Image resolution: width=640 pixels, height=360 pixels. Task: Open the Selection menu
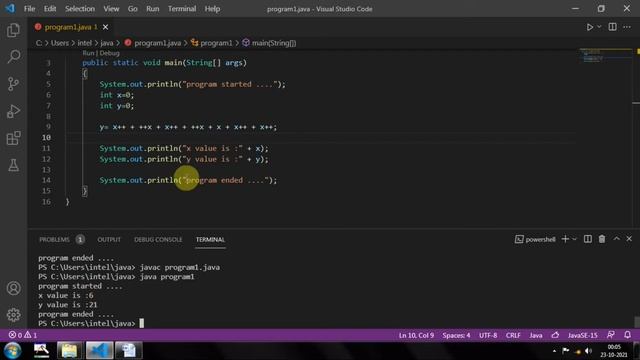pyautogui.click(x=80, y=9)
